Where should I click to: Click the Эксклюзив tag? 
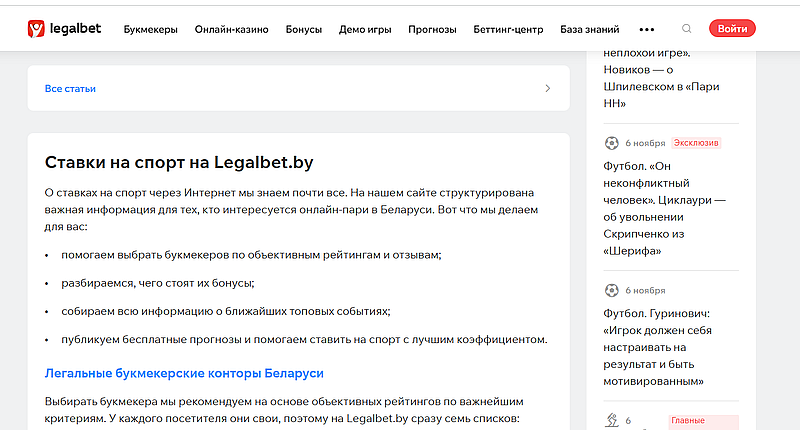[x=696, y=143]
